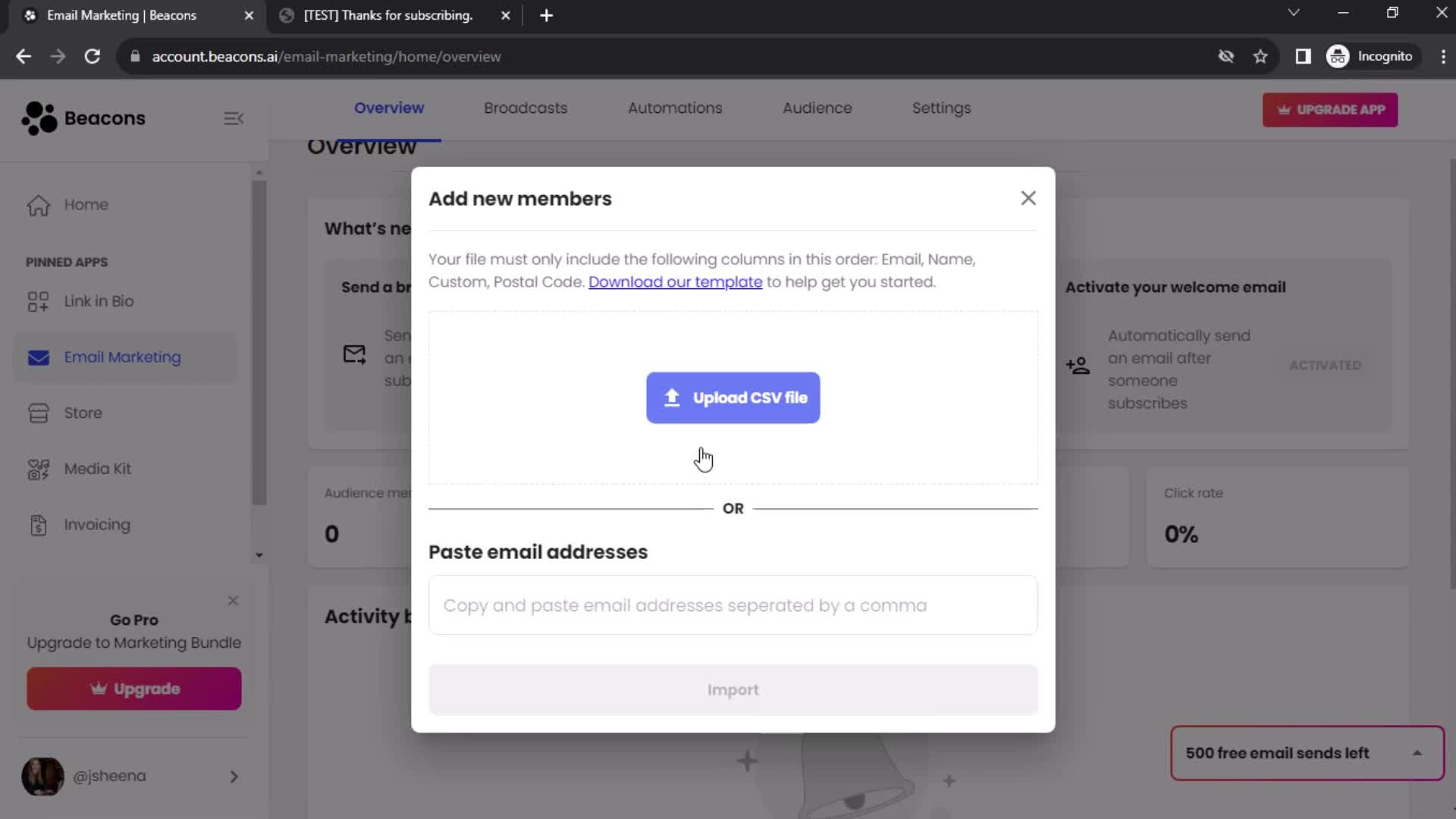Click the UPGRADE APP button

click(1331, 109)
